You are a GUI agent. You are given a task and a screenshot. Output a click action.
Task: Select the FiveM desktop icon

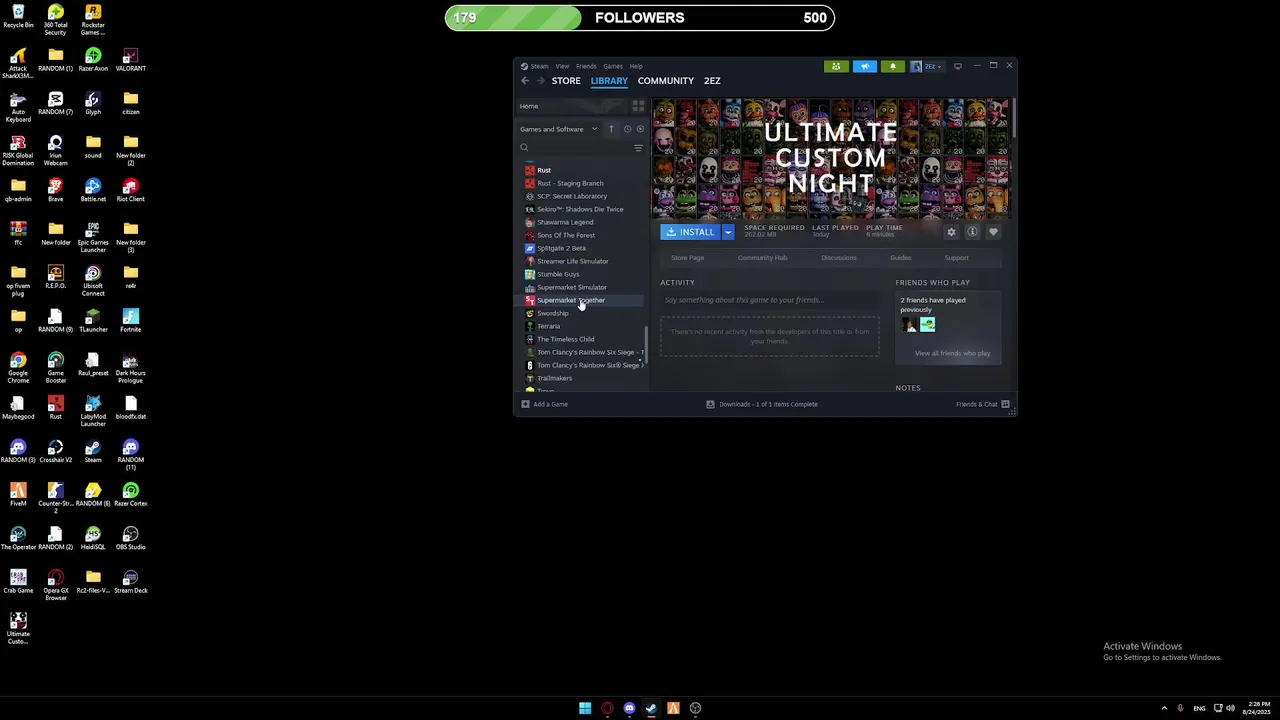18,495
